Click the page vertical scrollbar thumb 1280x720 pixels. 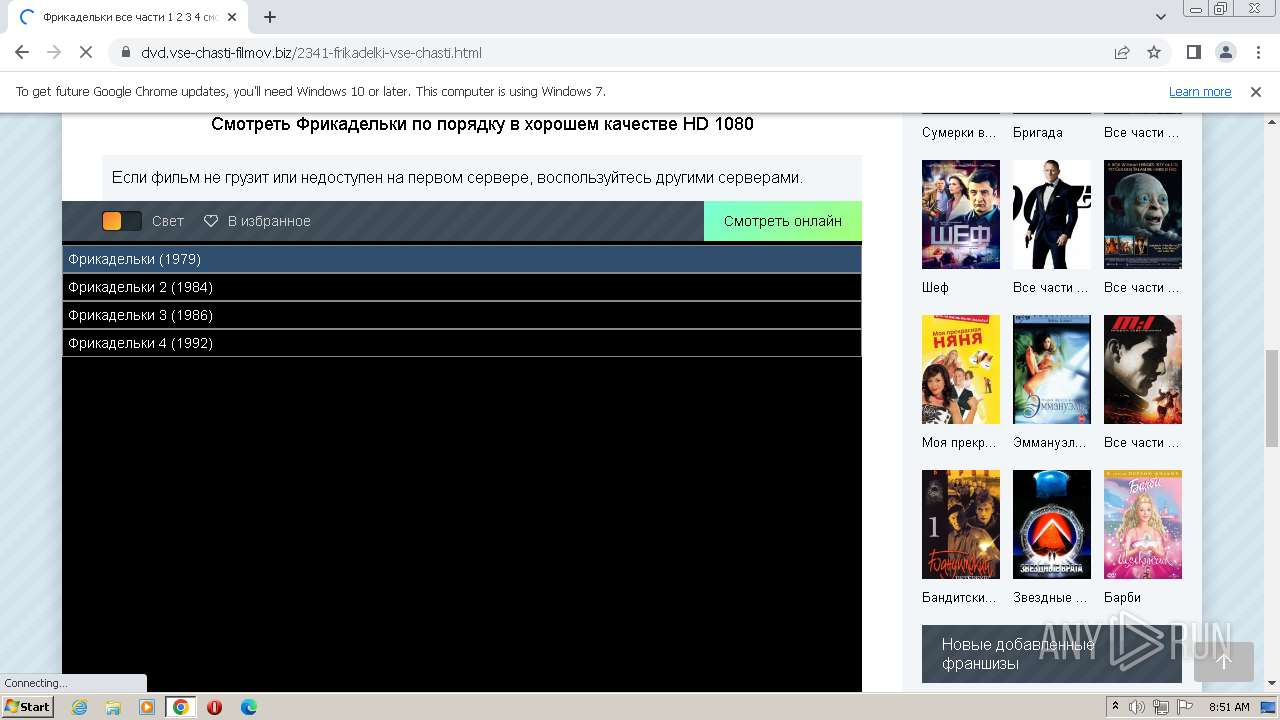click(1272, 398)
